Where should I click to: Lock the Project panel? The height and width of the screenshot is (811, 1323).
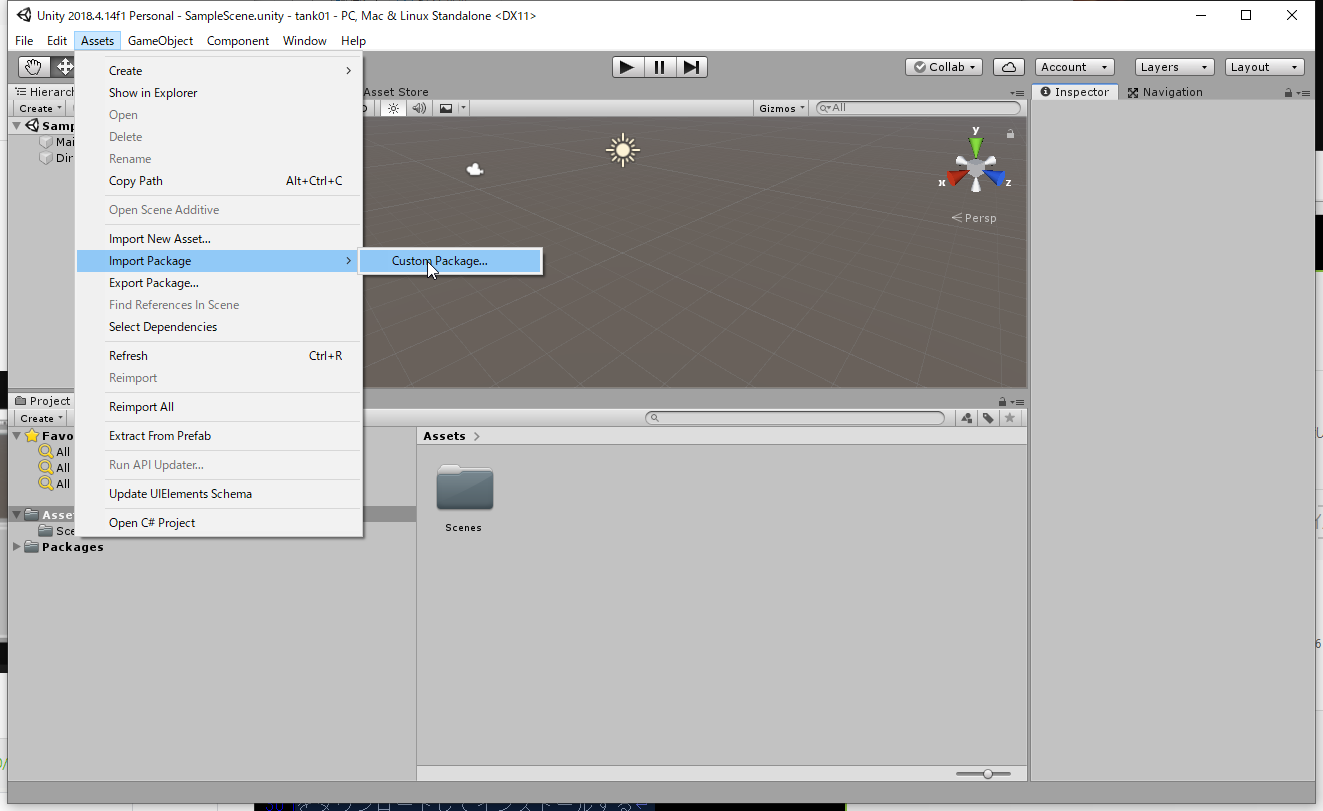tap(1004, 401)
